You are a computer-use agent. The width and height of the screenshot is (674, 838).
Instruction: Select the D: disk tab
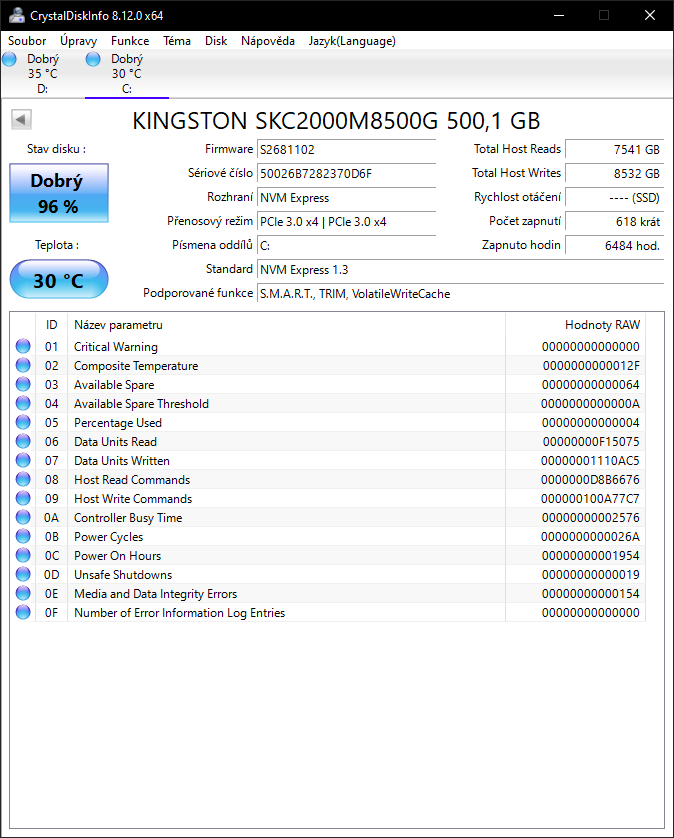[x=42, y=74]
